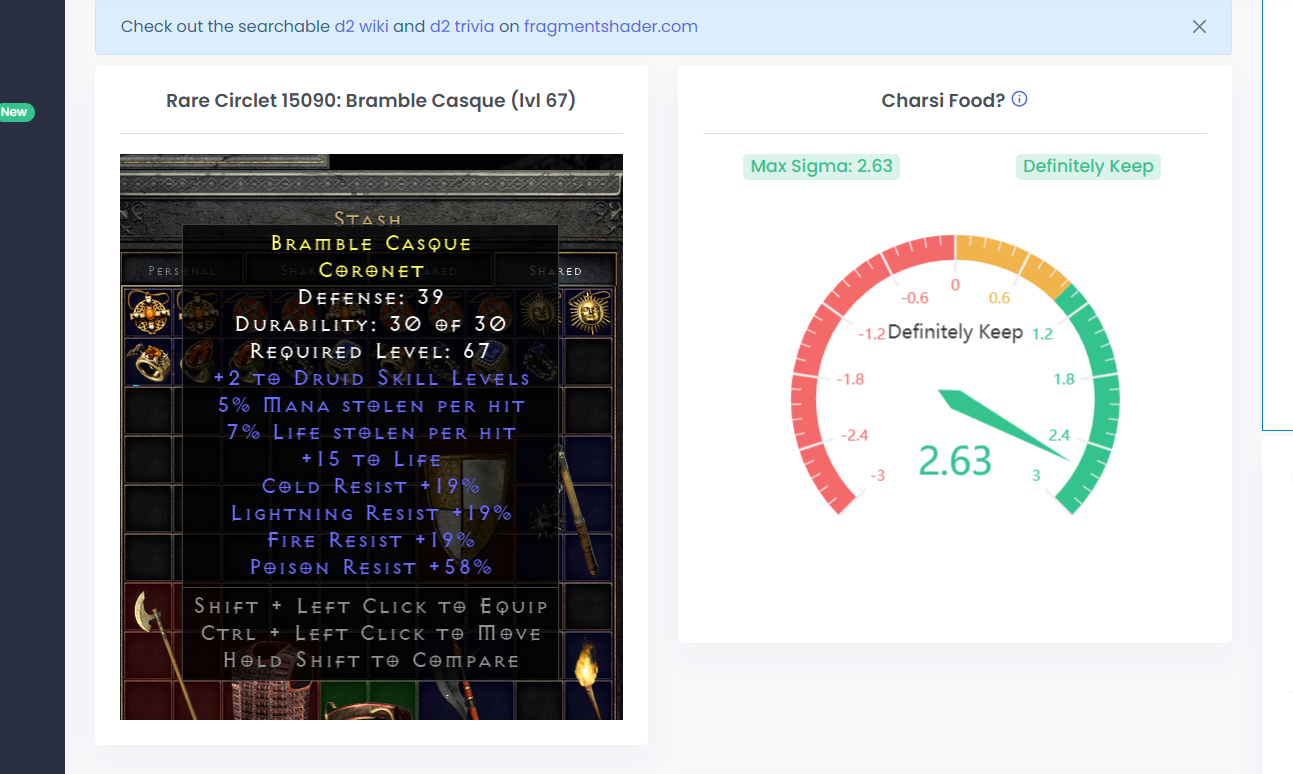1293x774 pixels.
Task: Click the "Definitely Keep" badge
Action: point(1088,166)
